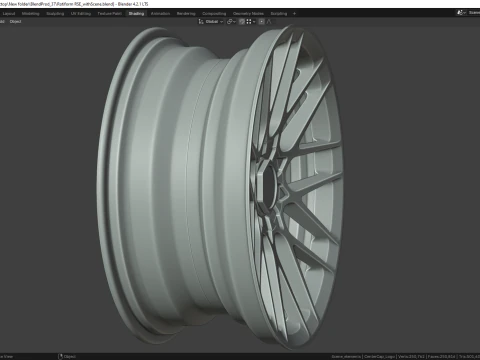Image resolution: width=480 pixels, height=360 pixels.
Task: Click the Object mouse hint in status bar
Action: coord(67,357)
